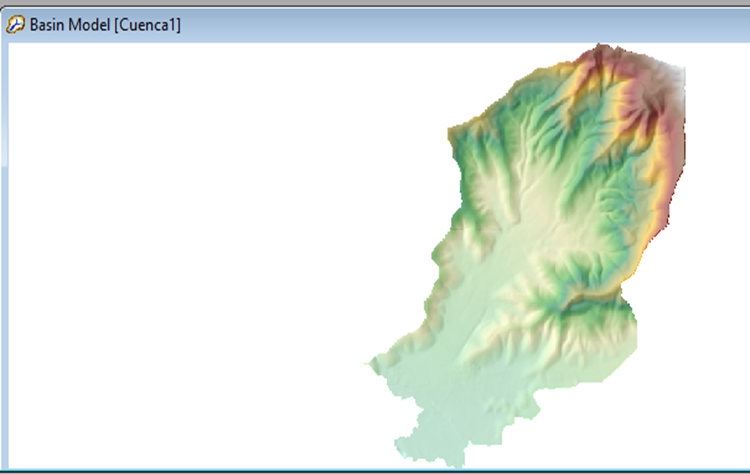Screen dimensions: 750x474
Task: Click the "Basin Model [Cuenca1]" title text
Action: coord(105,25)
